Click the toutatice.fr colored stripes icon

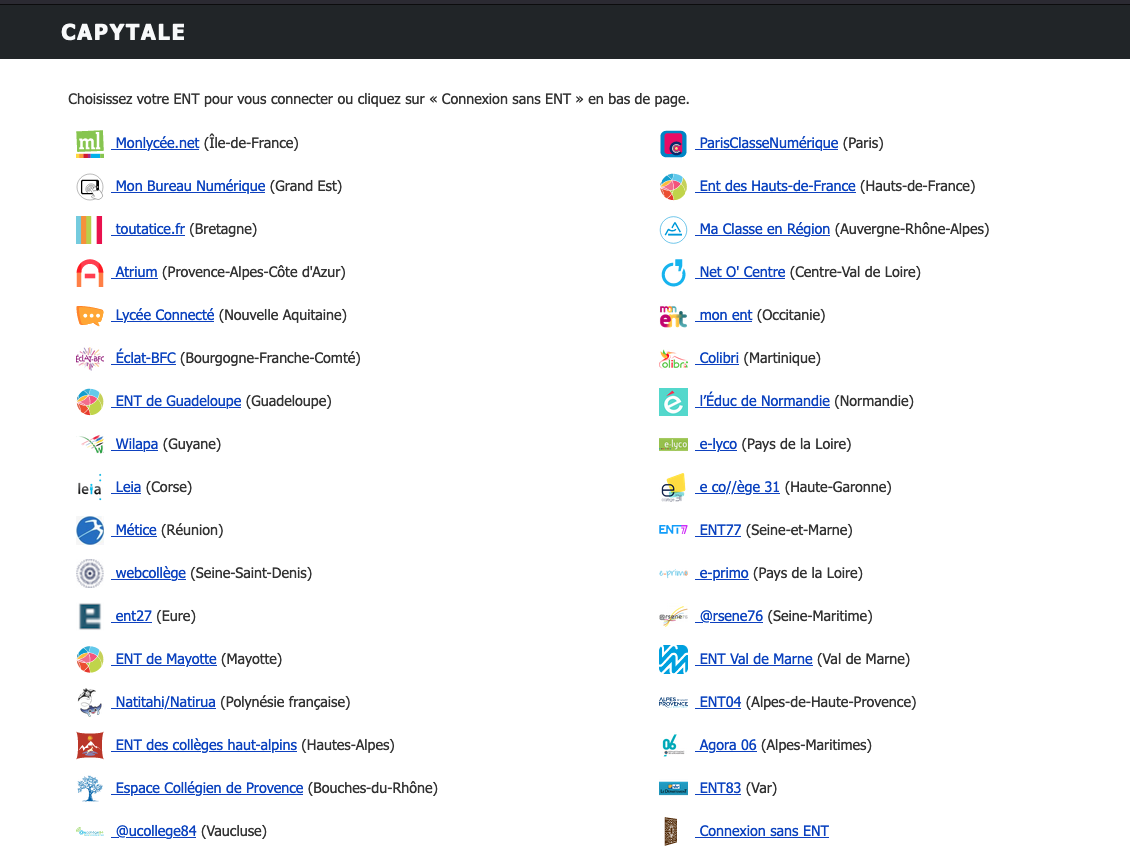pos(90,230)
